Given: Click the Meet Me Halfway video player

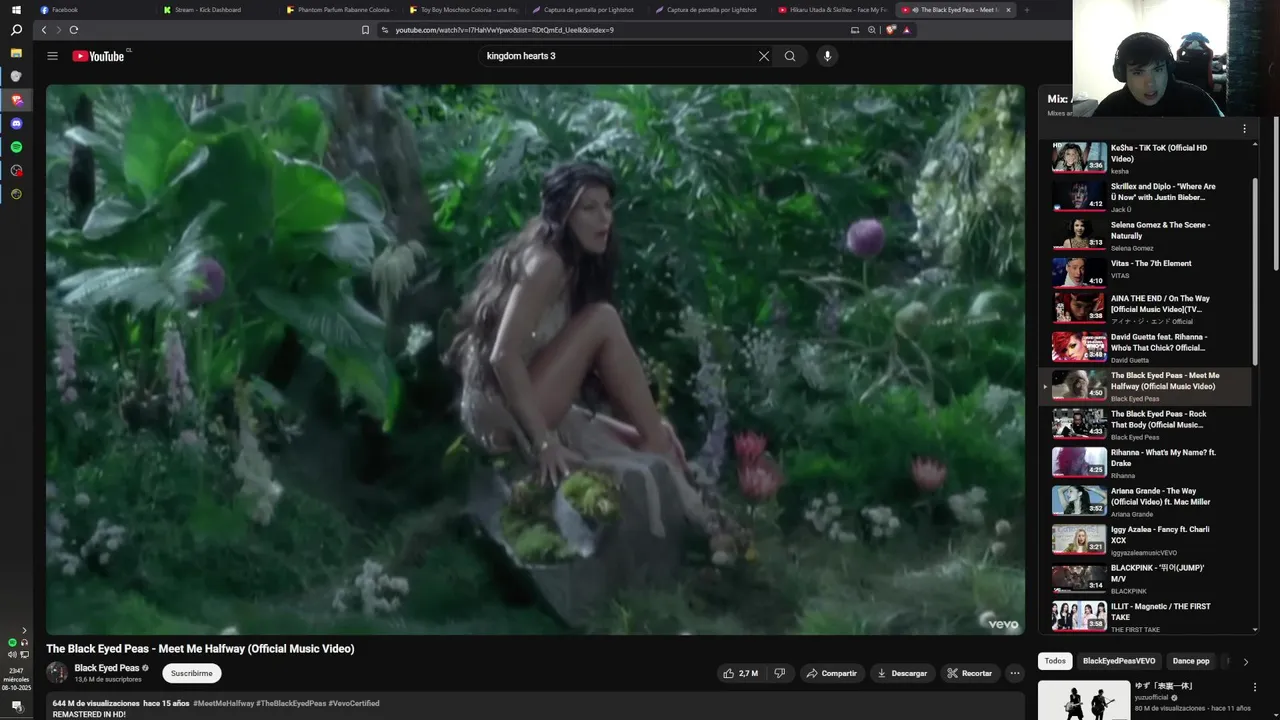Looking at the screenshot, I should tap(535, 359).
